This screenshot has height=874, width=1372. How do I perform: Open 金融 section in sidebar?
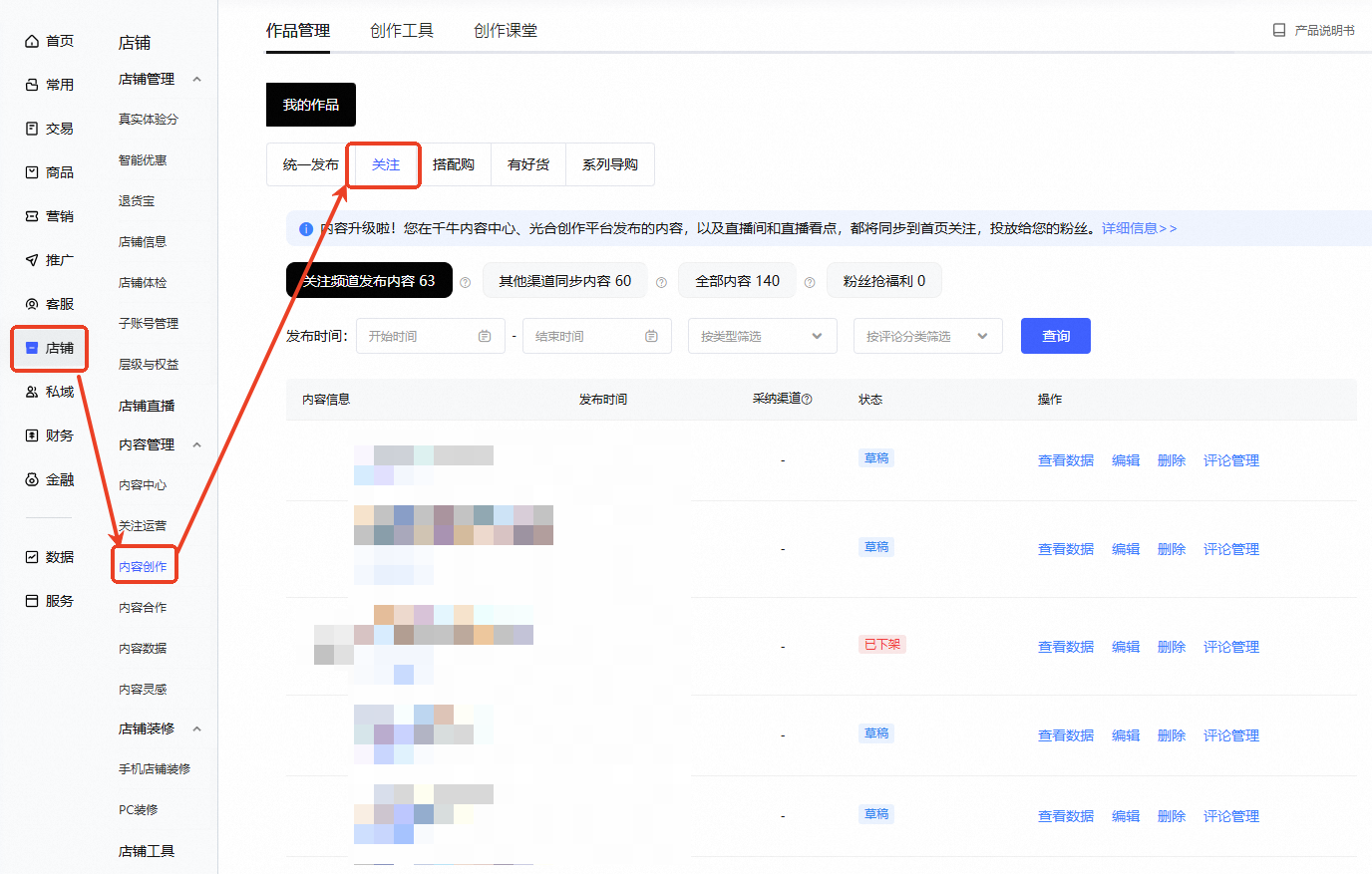coord(49,479)
